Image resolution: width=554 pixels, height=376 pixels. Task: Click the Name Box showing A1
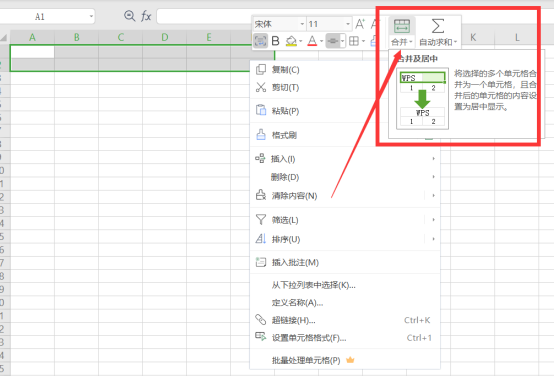(40, 17)
